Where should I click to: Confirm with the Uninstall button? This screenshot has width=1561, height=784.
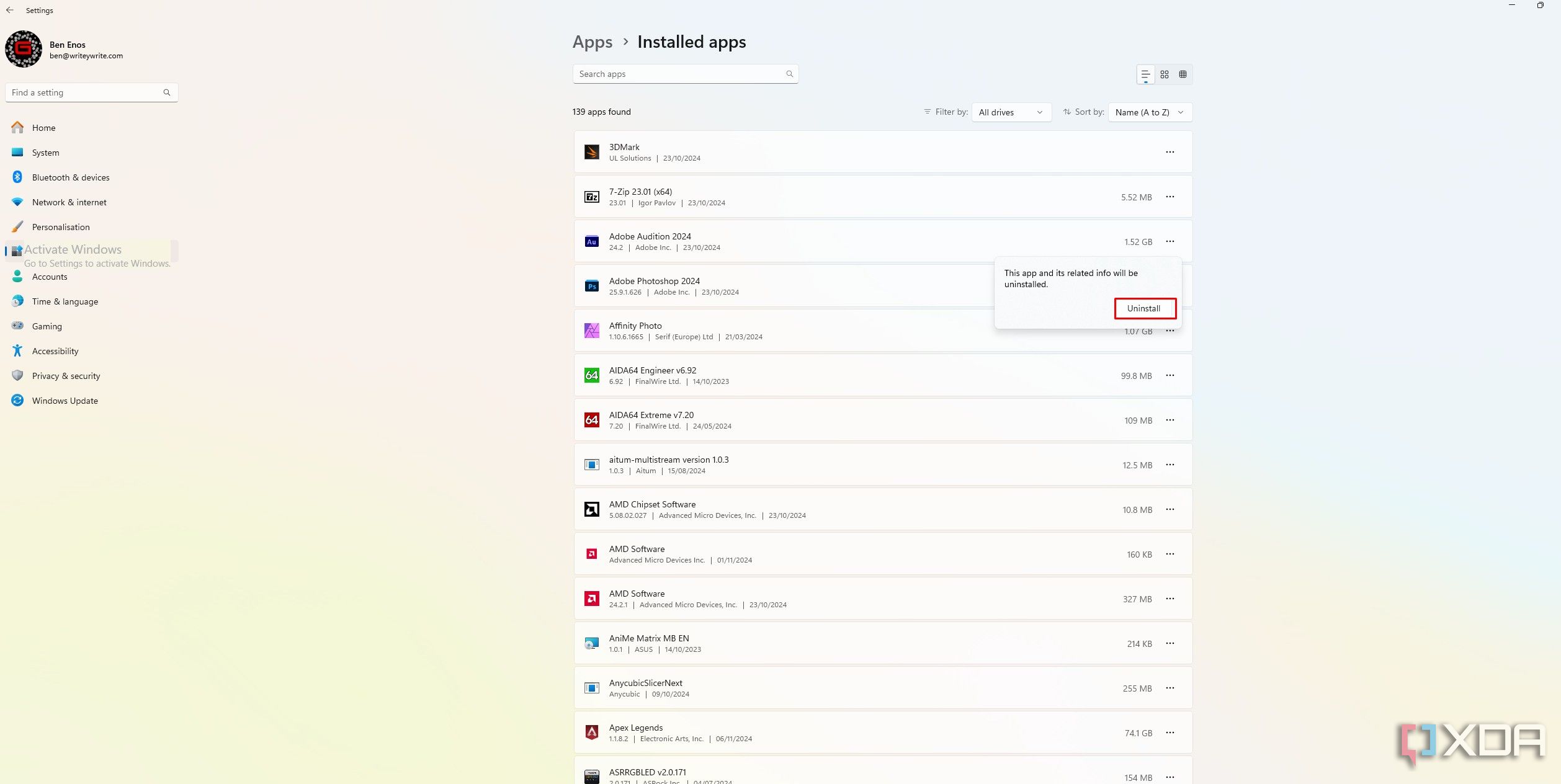1145,308
